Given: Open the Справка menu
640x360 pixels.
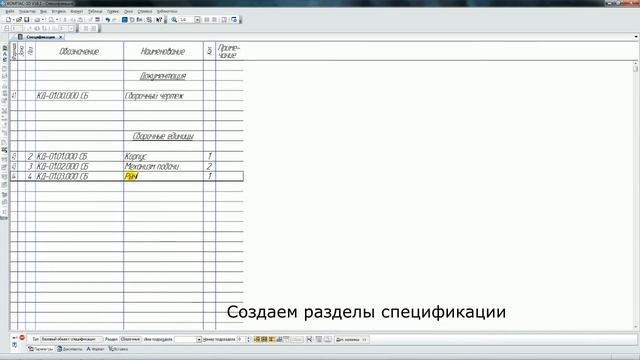Looking at the screenshot, I should 145,11.
